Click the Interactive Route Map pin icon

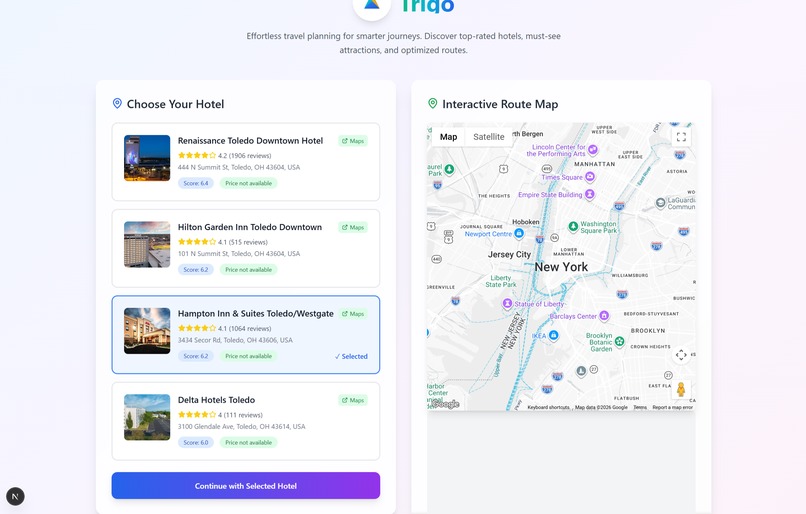point(433,104)
